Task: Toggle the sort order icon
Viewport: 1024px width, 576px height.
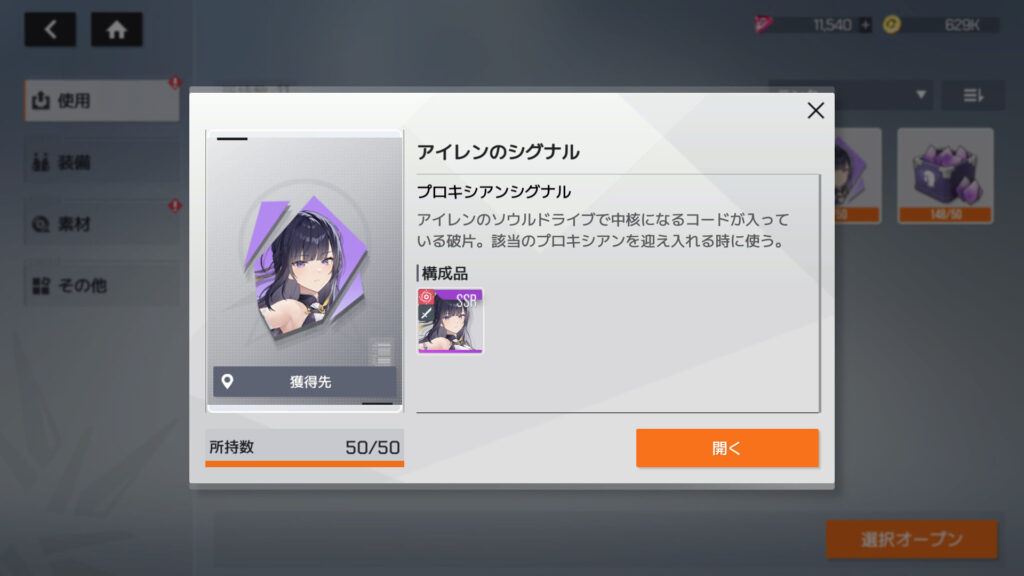Action: 973,96
